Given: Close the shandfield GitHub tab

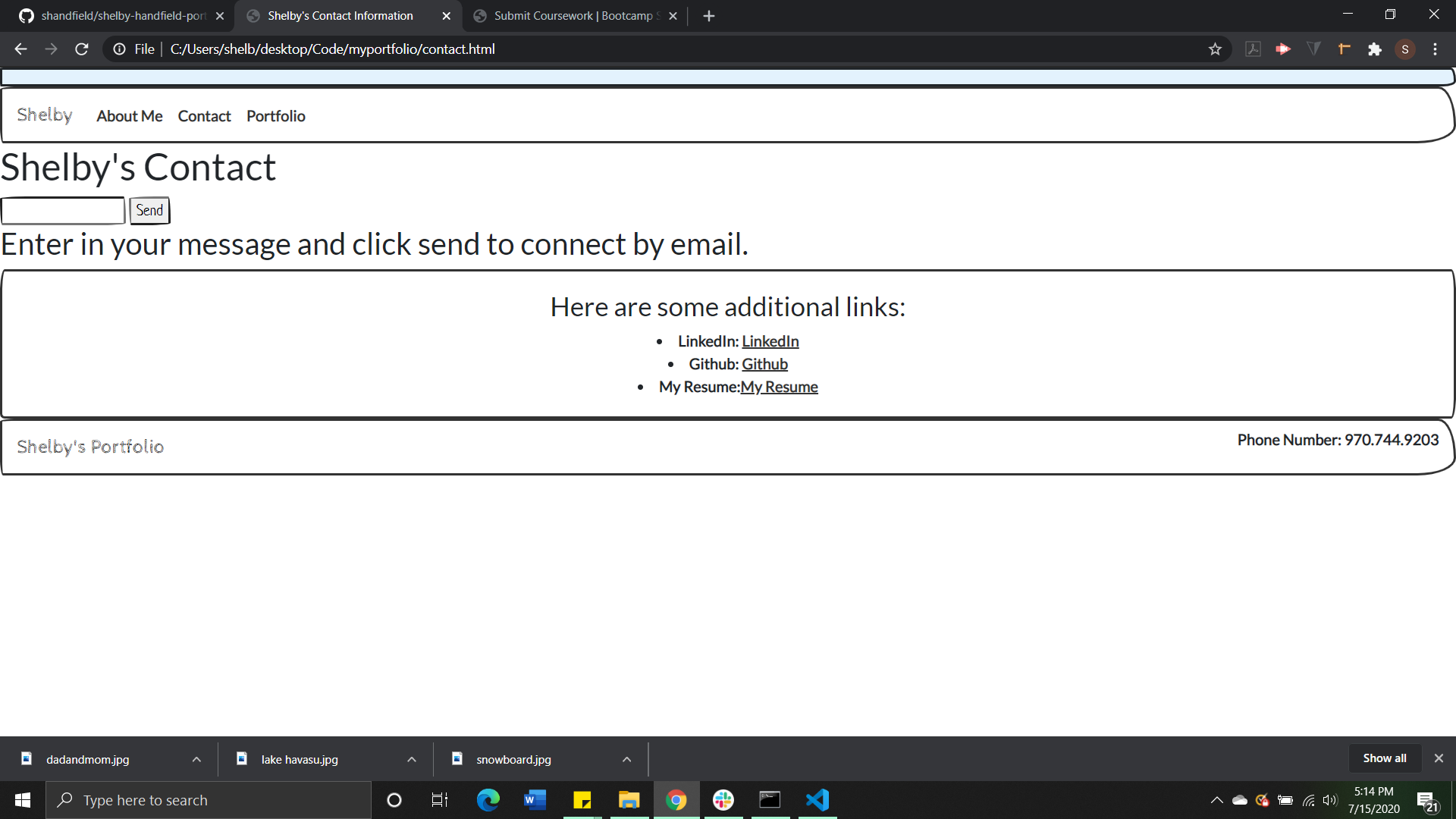Looking at the screenshot, I should click(220, 16).
